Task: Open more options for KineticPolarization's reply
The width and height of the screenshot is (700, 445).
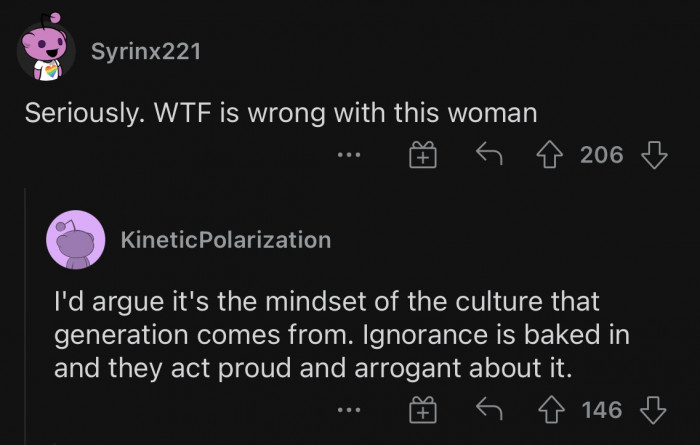Action: click(349, 411)
